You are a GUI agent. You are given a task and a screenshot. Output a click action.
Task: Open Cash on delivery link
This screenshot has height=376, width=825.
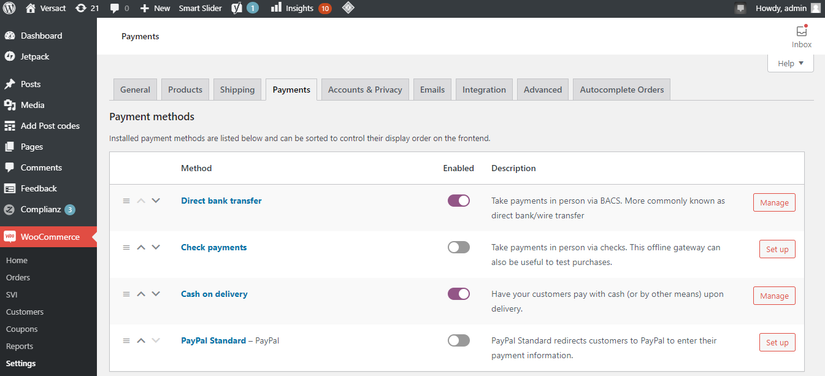point(214,294)
